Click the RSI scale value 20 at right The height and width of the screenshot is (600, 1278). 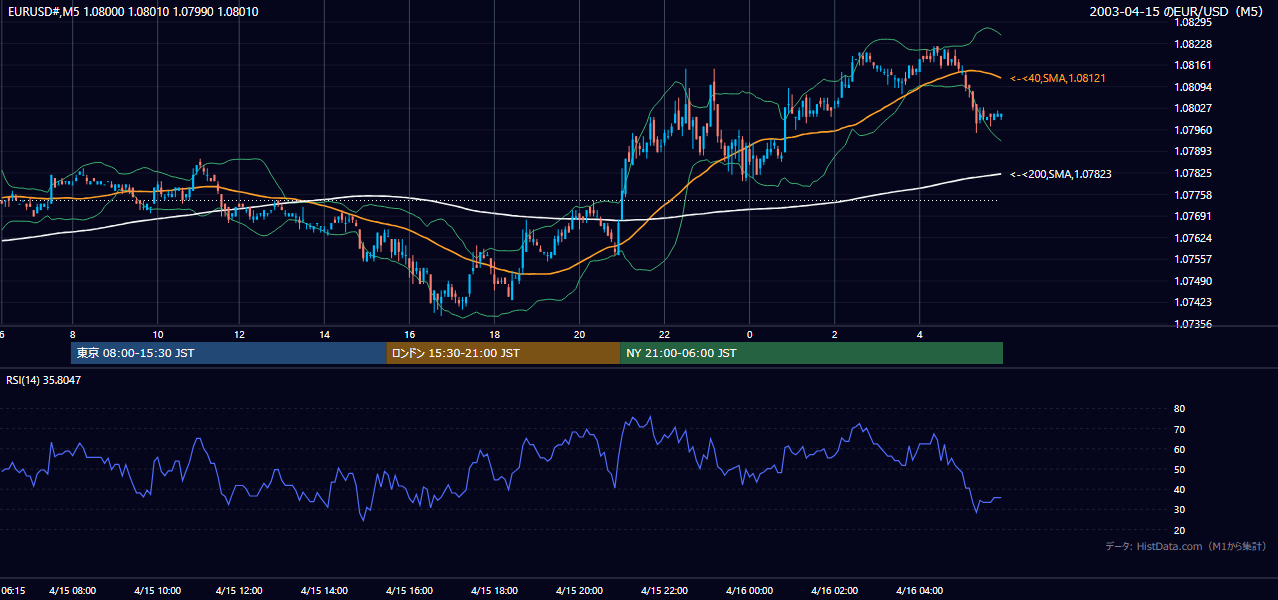pos(1179,531)
